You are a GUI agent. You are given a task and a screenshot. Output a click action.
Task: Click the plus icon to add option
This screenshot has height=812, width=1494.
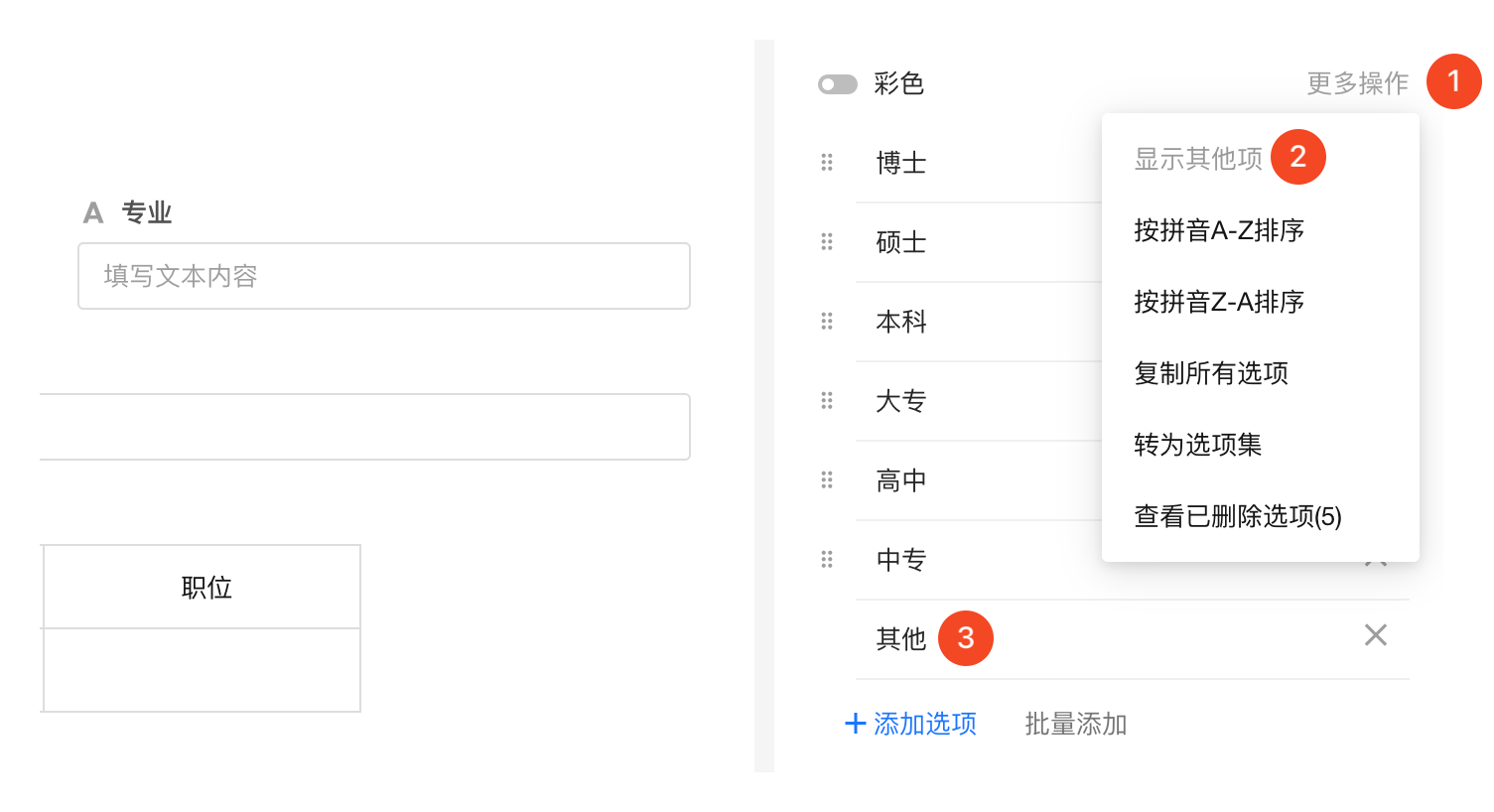[x=855, y=724]
